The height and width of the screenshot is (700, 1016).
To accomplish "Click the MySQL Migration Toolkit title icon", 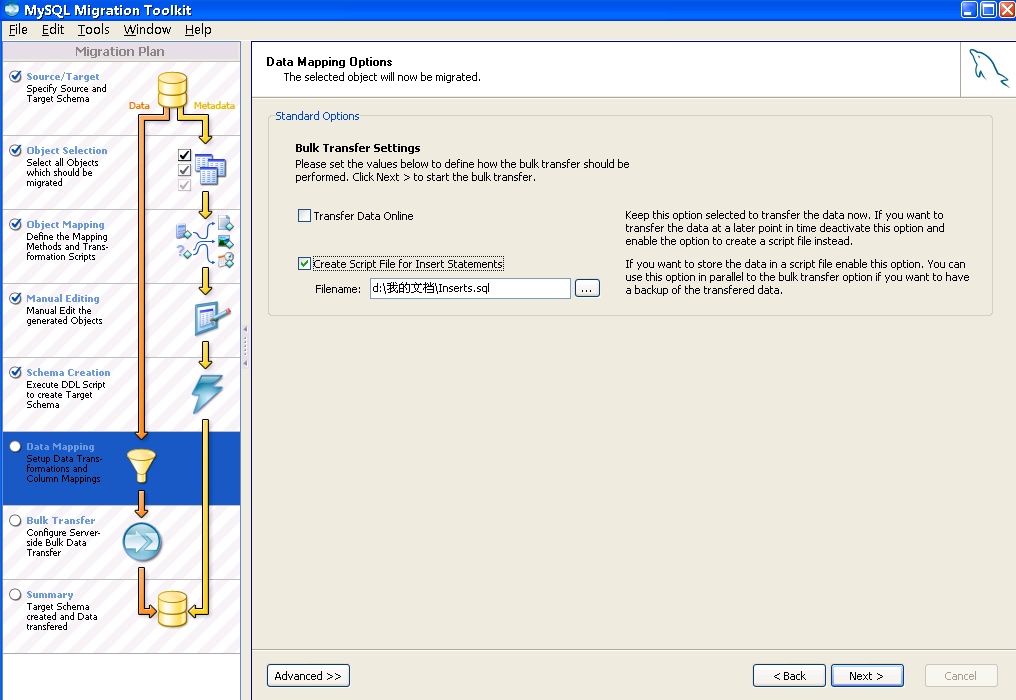I will (x=12, y=10).
